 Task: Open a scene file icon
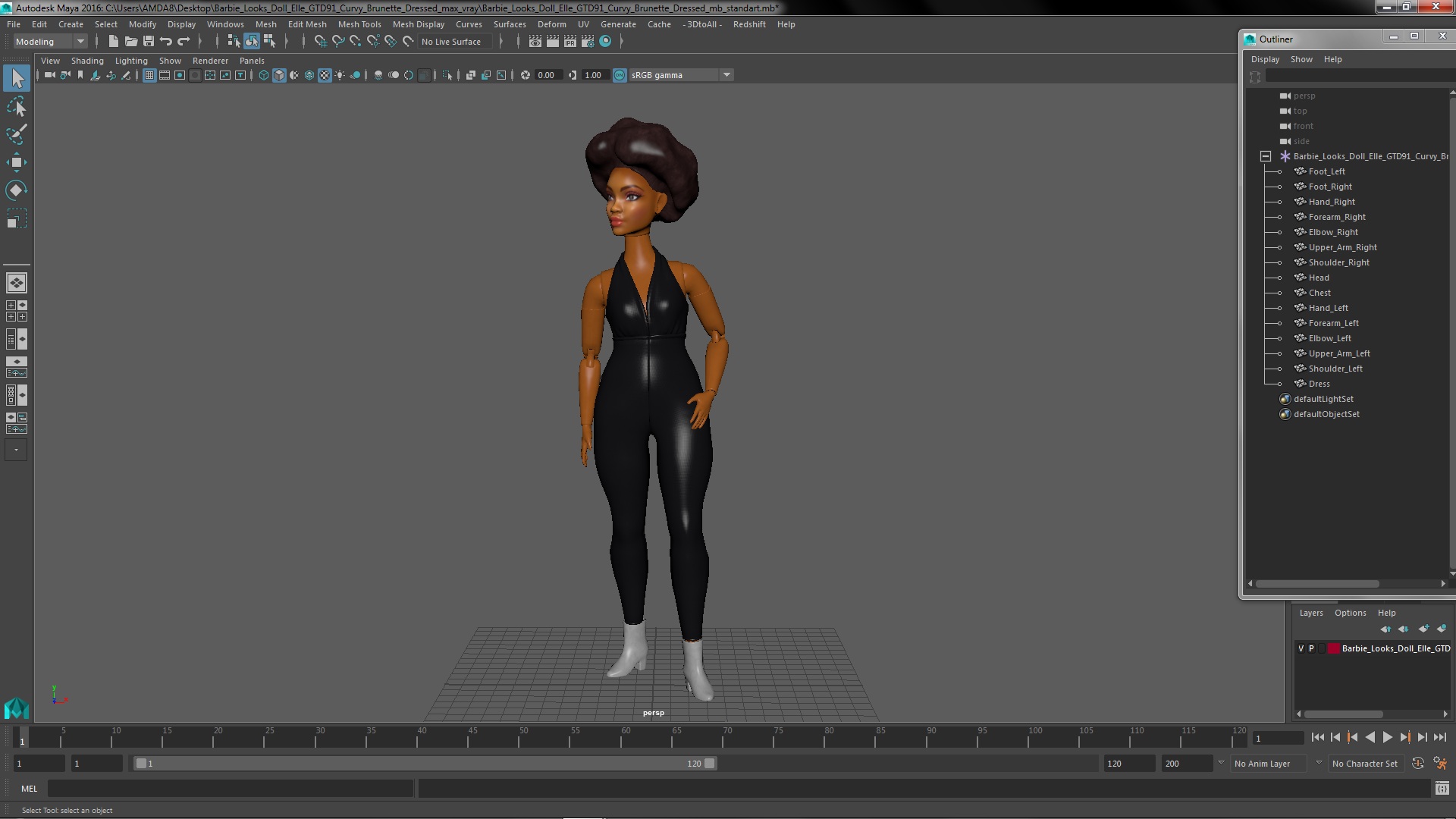[x=130, y=41]
